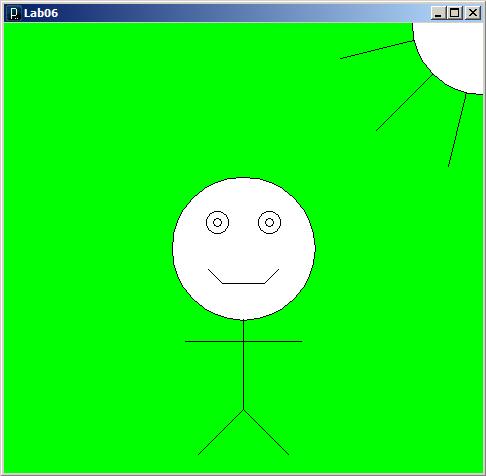The width and height of the screenshot is (486, 476).
Task: Close the Lab06 window
Action: click(x=473, y=13)
